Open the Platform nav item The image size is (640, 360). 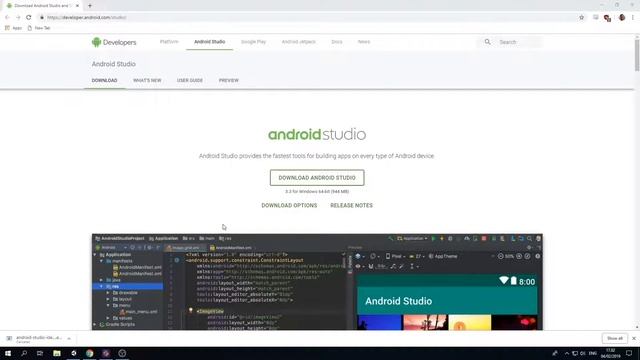pyautogui.click(x=169, y=42)
